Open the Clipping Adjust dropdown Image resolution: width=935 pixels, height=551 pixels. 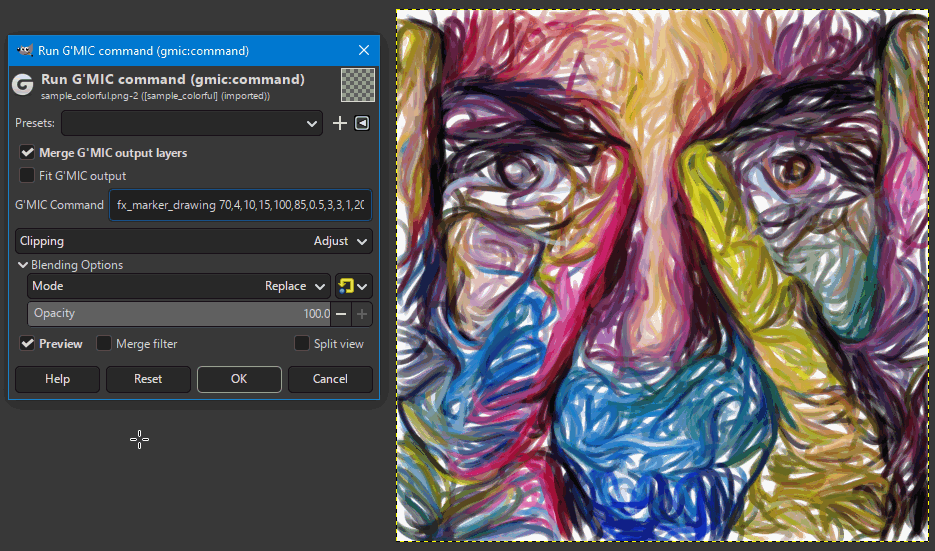194,241
